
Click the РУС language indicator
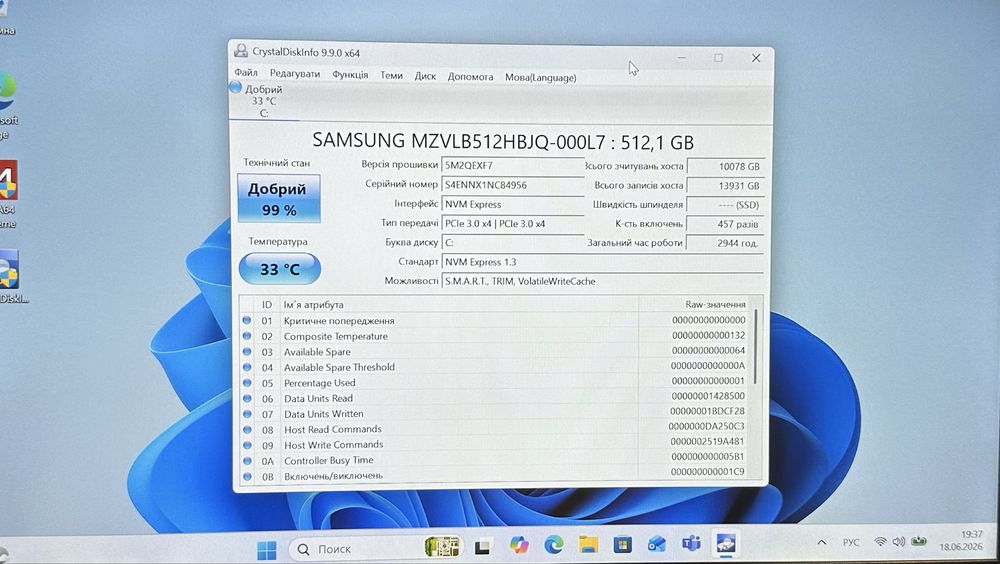click(x=851, y=542)
